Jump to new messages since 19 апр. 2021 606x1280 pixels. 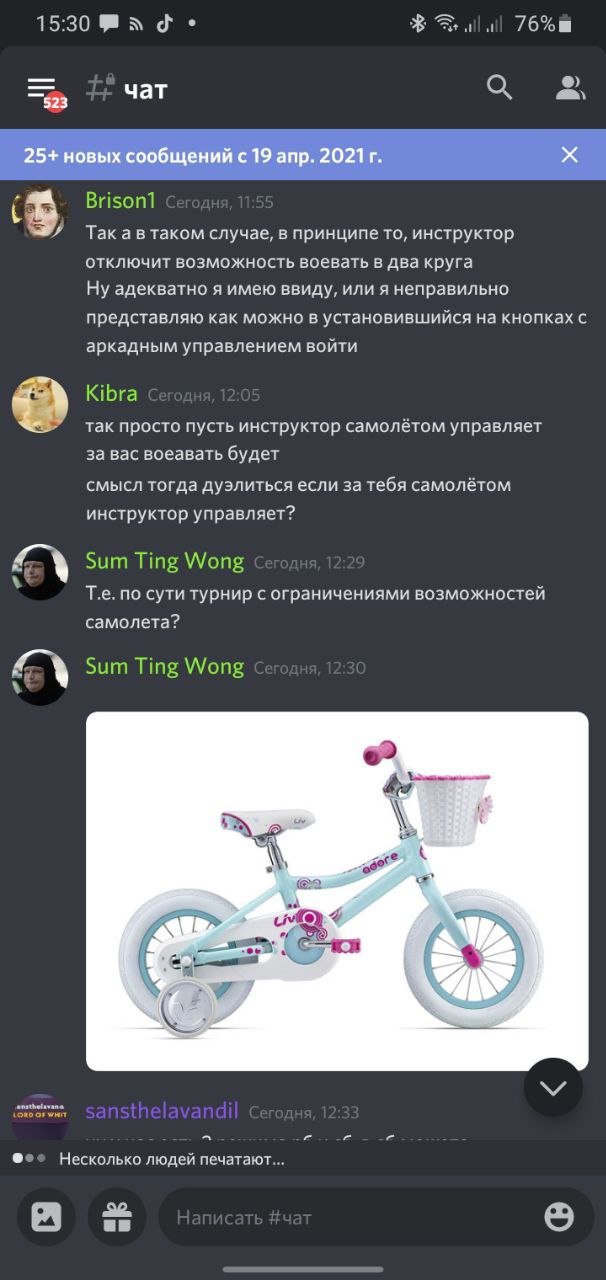tap(203, 156)
